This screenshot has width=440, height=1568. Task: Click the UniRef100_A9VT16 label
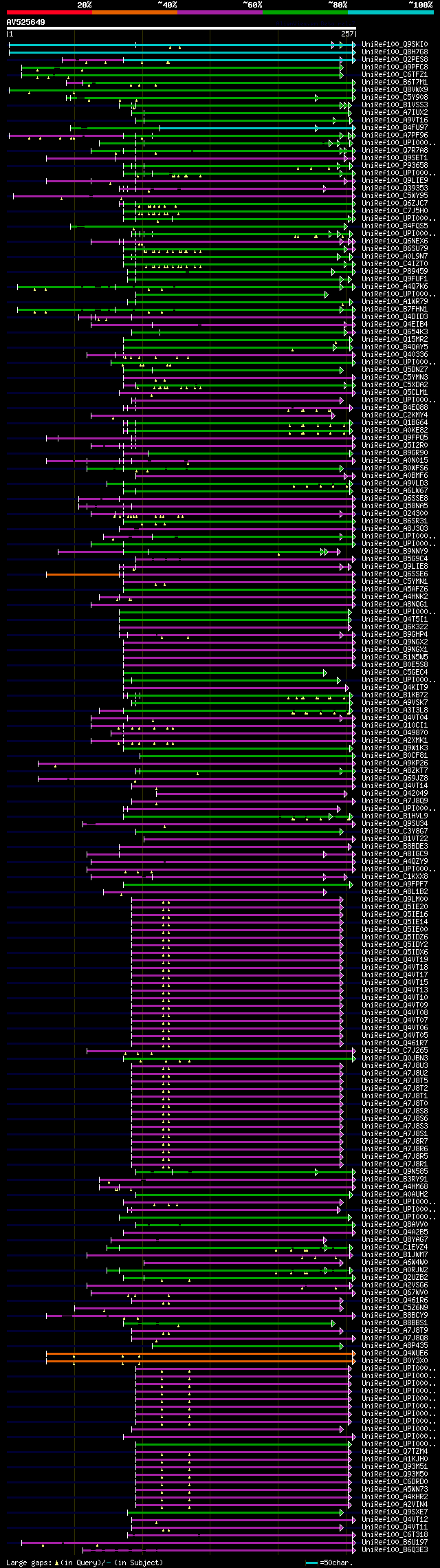[x=395, y=120]
